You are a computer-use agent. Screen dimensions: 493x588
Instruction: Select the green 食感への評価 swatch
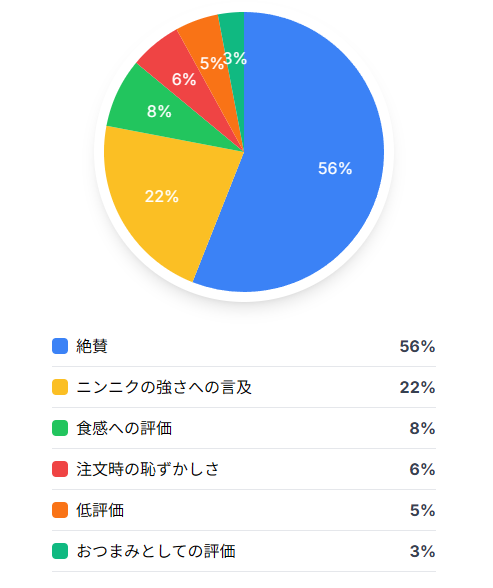(60, 428)
